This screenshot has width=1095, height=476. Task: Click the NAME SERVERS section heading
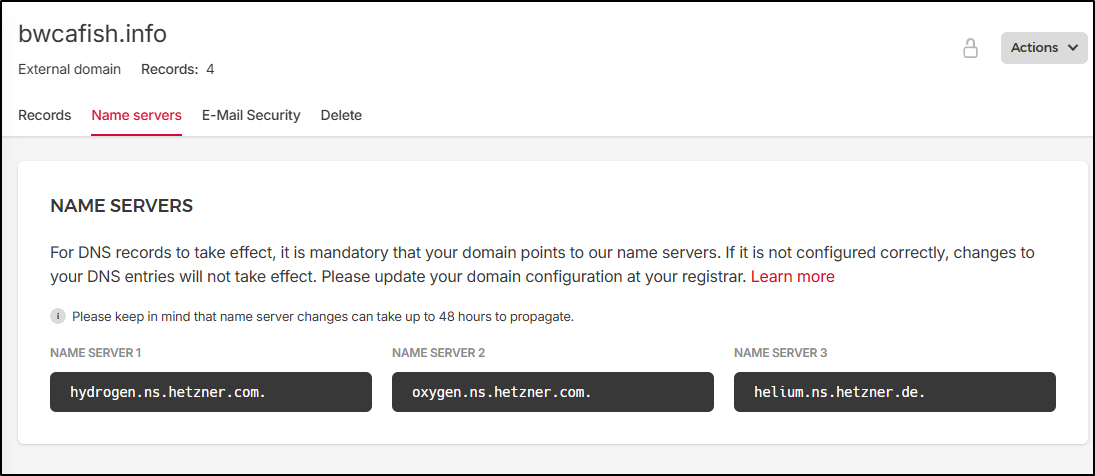121,206
